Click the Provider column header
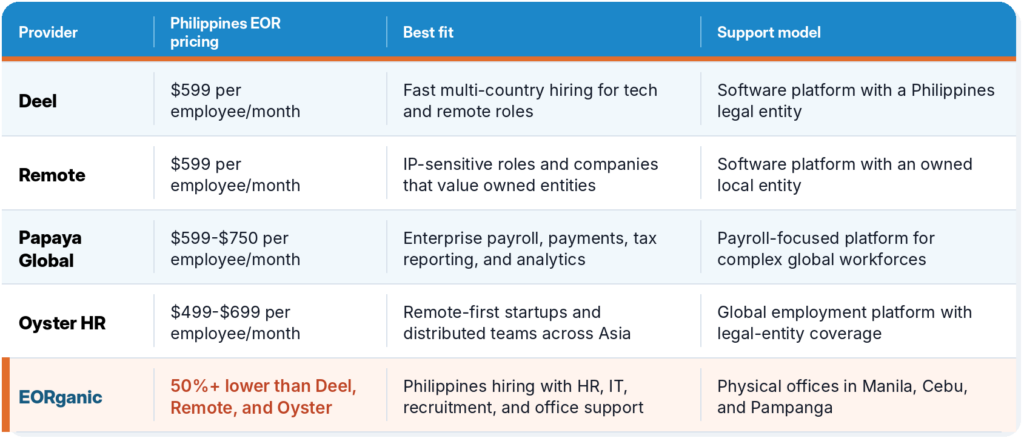1024x438 pixels. (48, 33)
